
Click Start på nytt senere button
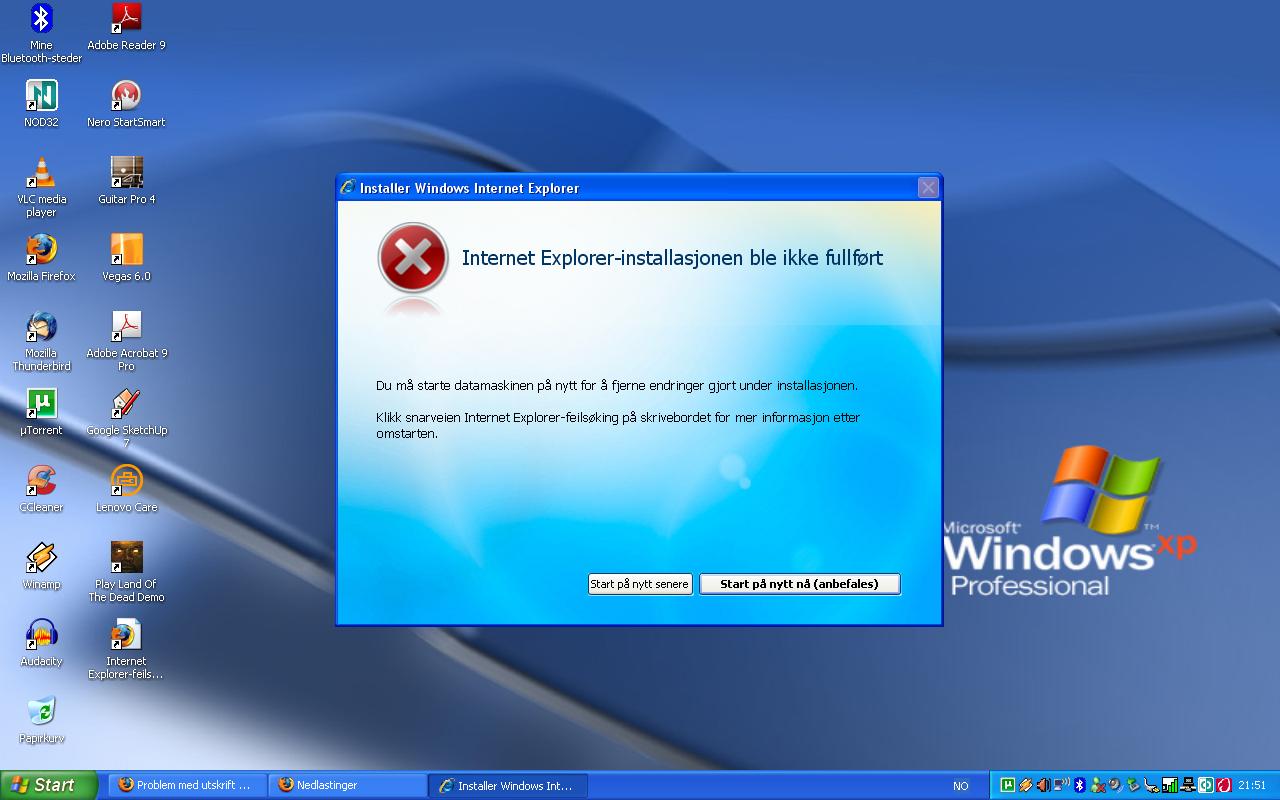[640, 584]
